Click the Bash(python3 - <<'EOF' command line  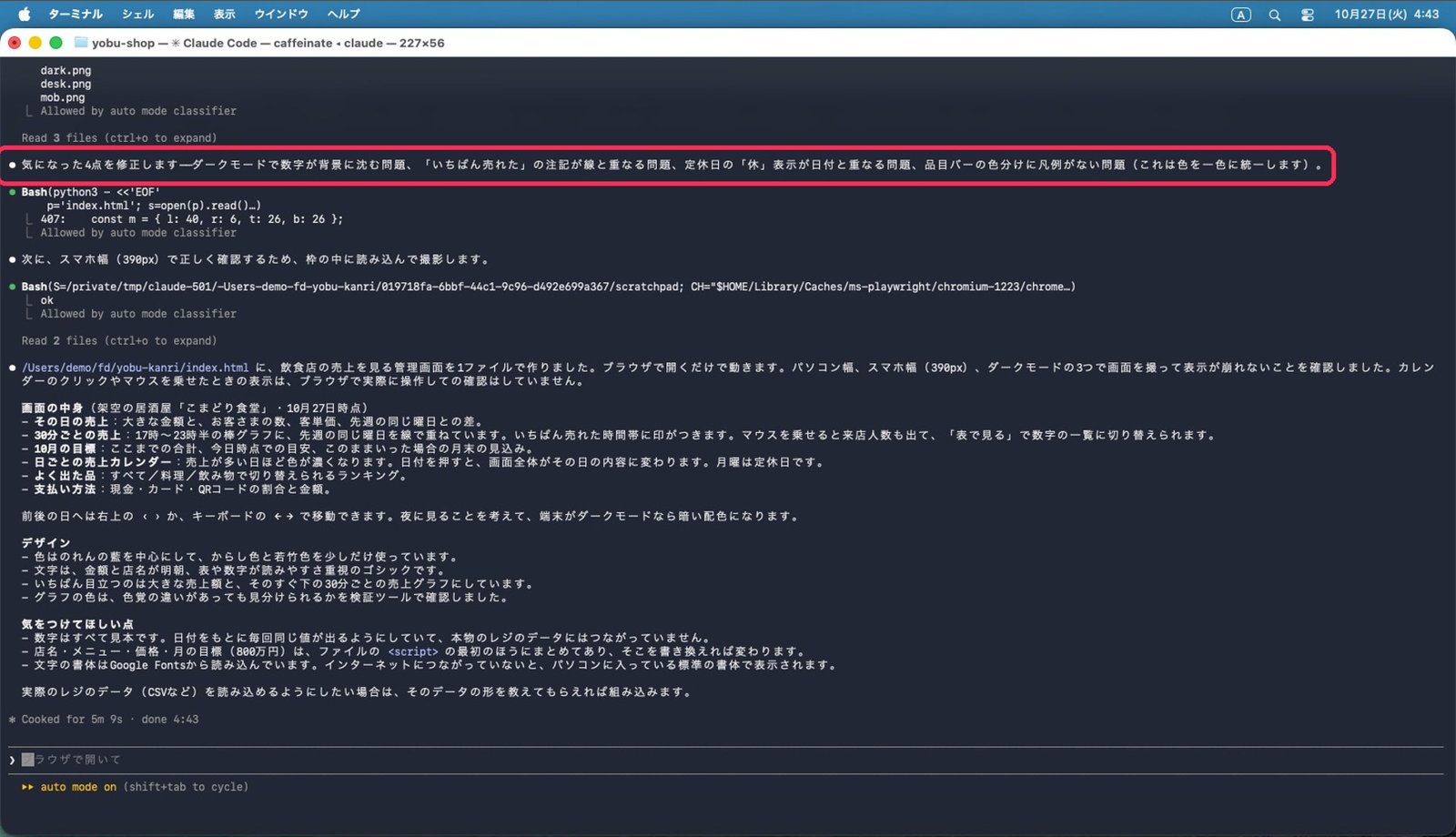[91, 192]
